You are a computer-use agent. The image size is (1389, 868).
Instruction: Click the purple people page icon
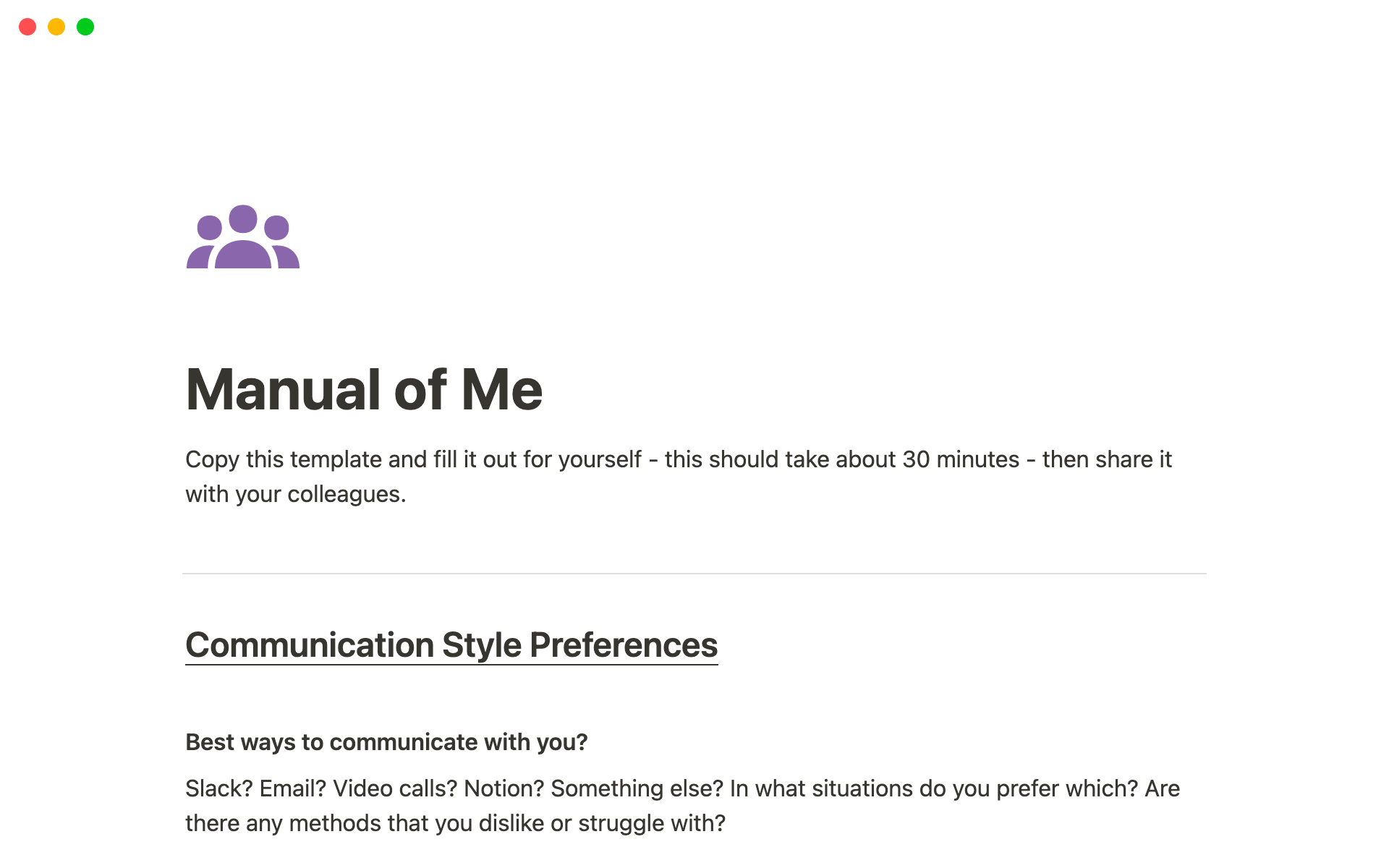click(243, 237)
